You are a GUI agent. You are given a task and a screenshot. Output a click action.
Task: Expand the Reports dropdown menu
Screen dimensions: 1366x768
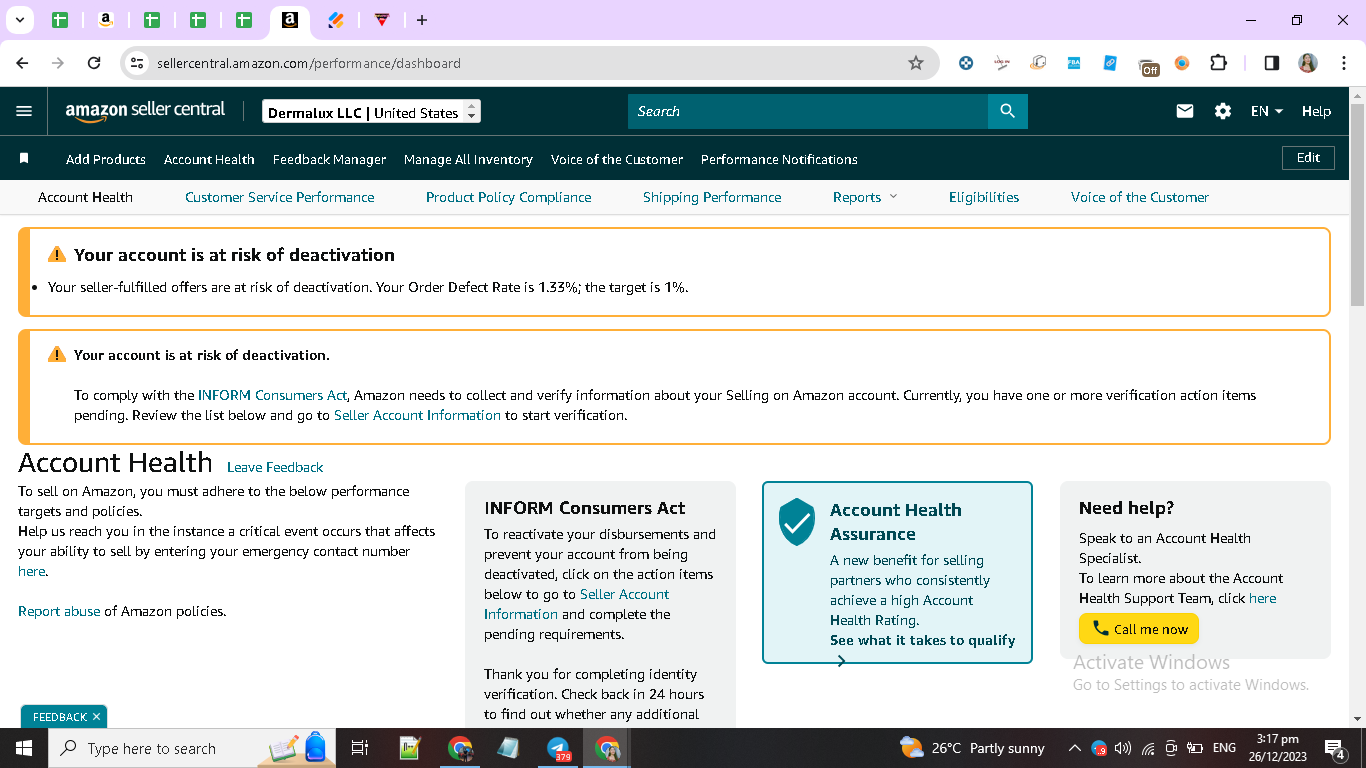click(865, 197)
